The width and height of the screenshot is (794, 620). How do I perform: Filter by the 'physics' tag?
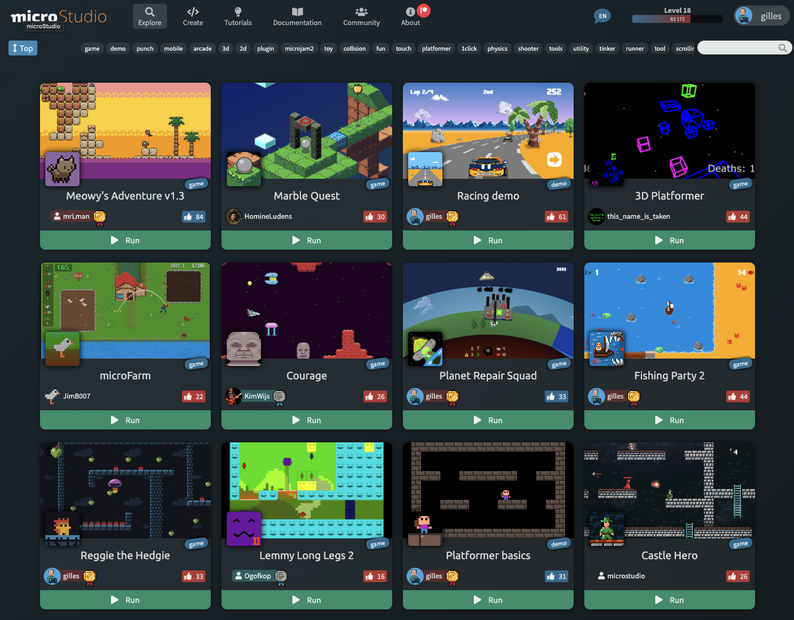pos(497,49)
